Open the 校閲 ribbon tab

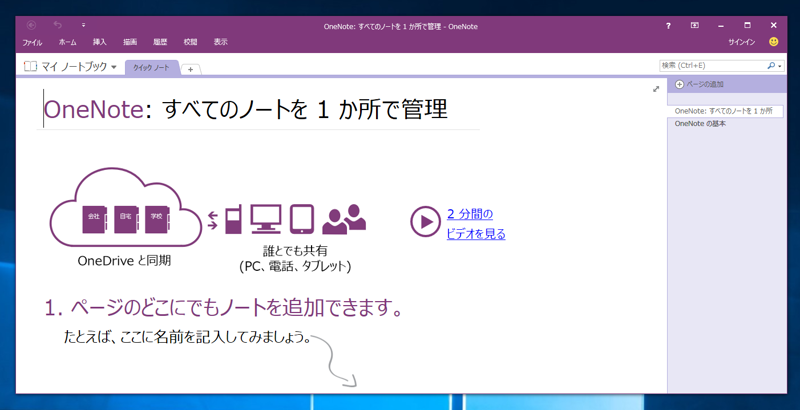tap(190, 42)
